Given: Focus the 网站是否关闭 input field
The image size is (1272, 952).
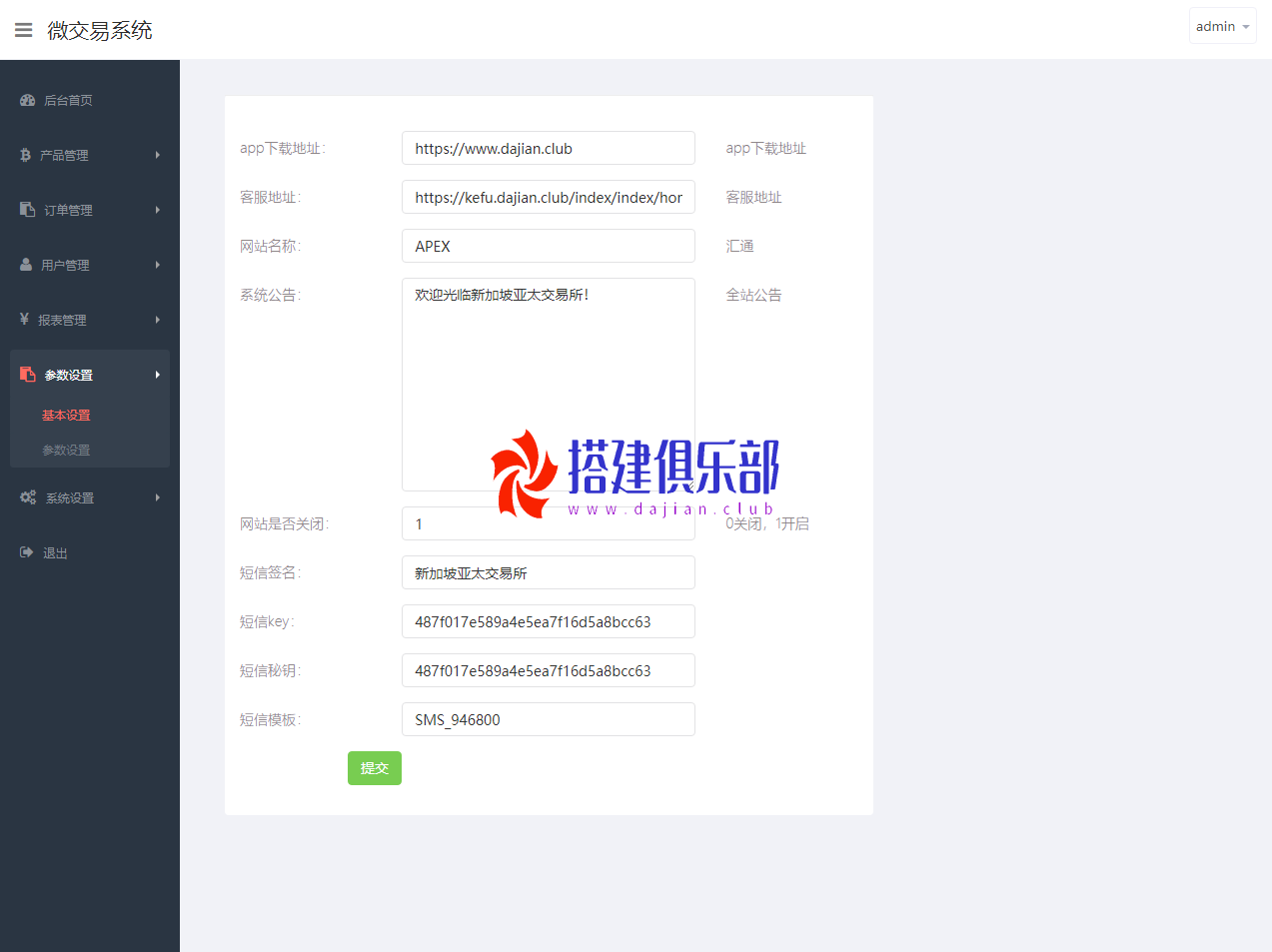Looking at the screenshot, I should click(x=549, y=523).
